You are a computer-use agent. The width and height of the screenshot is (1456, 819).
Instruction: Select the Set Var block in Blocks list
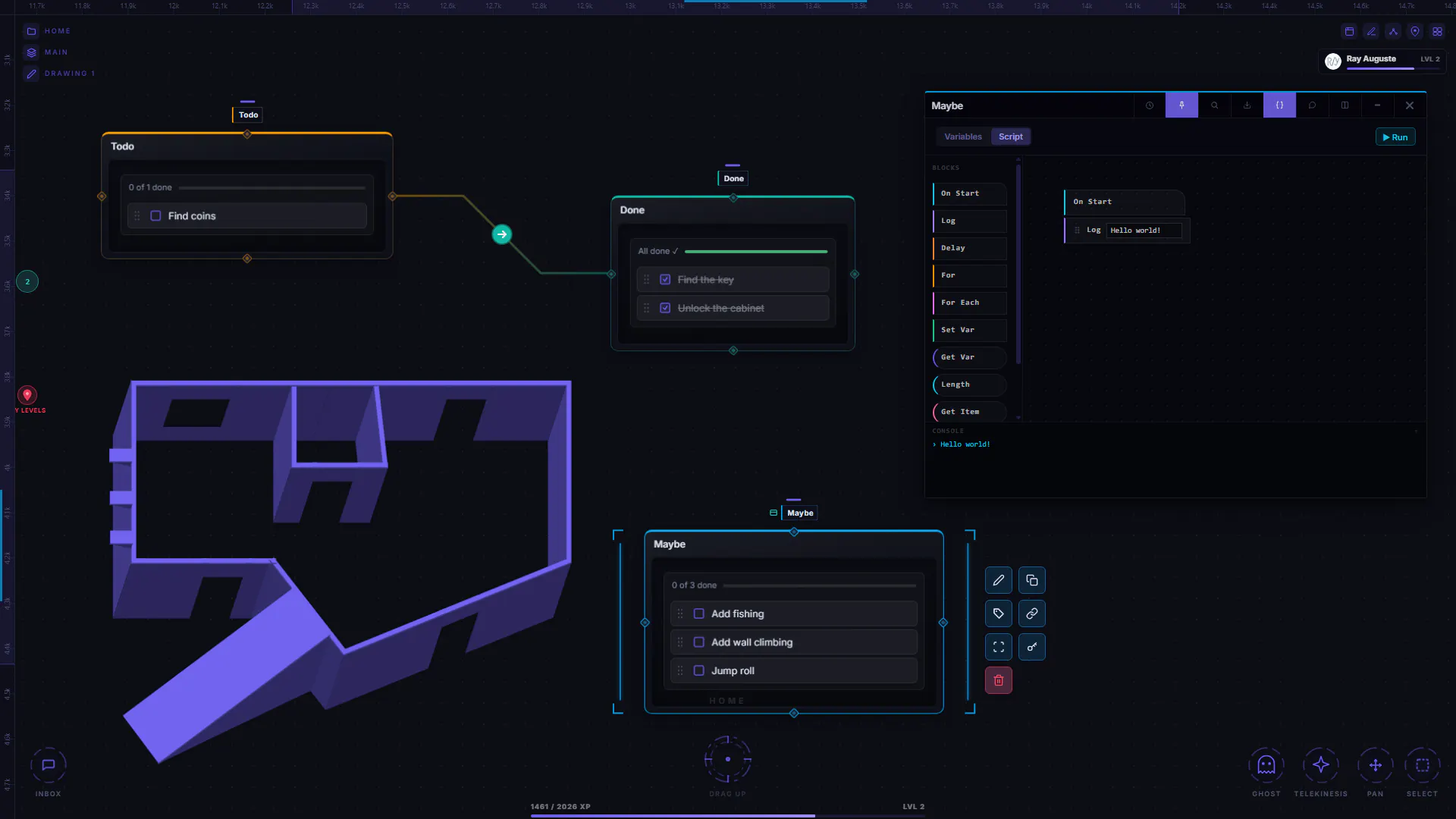(x=970, y=330)
